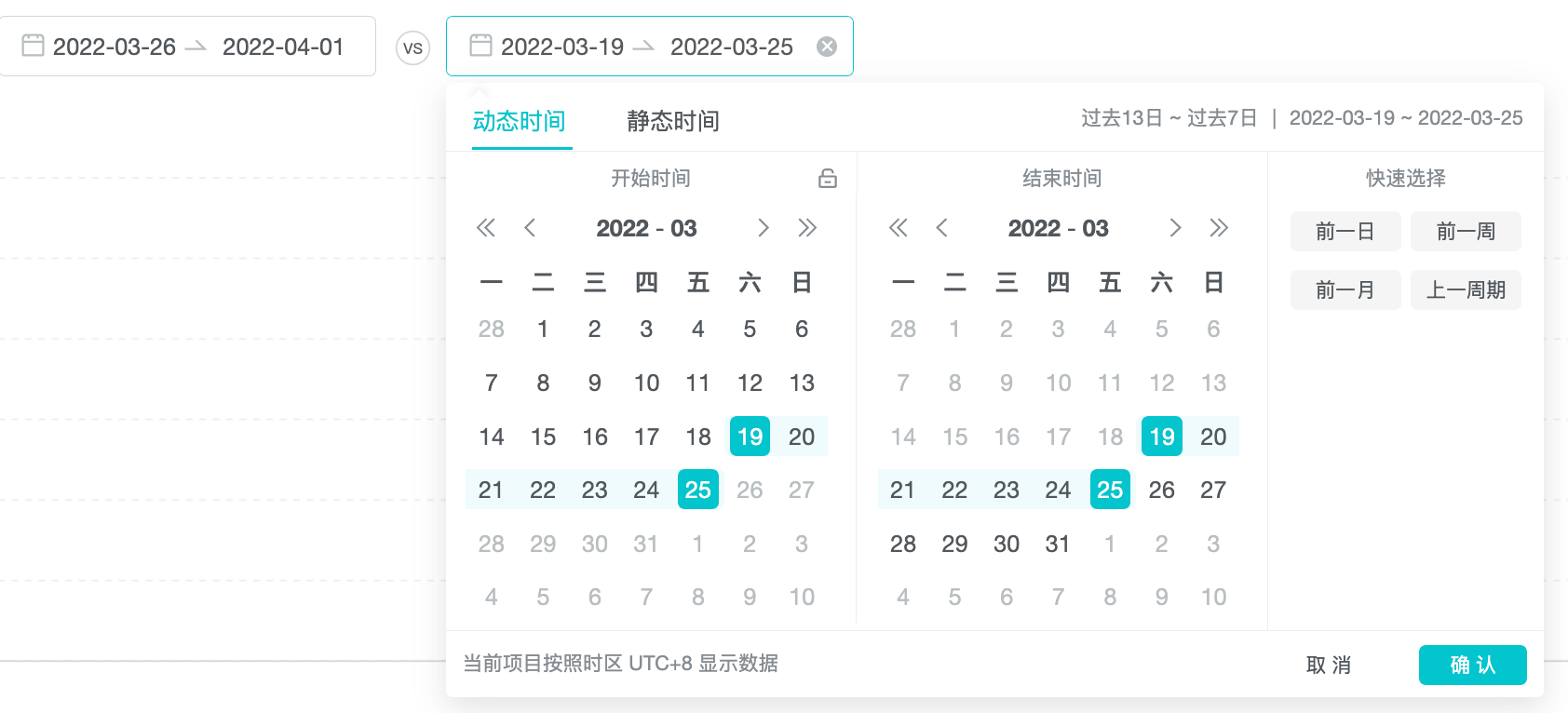Choose the 前一日 quick selection
Screen dimensions: 1568x713
tap(1345, 232)
